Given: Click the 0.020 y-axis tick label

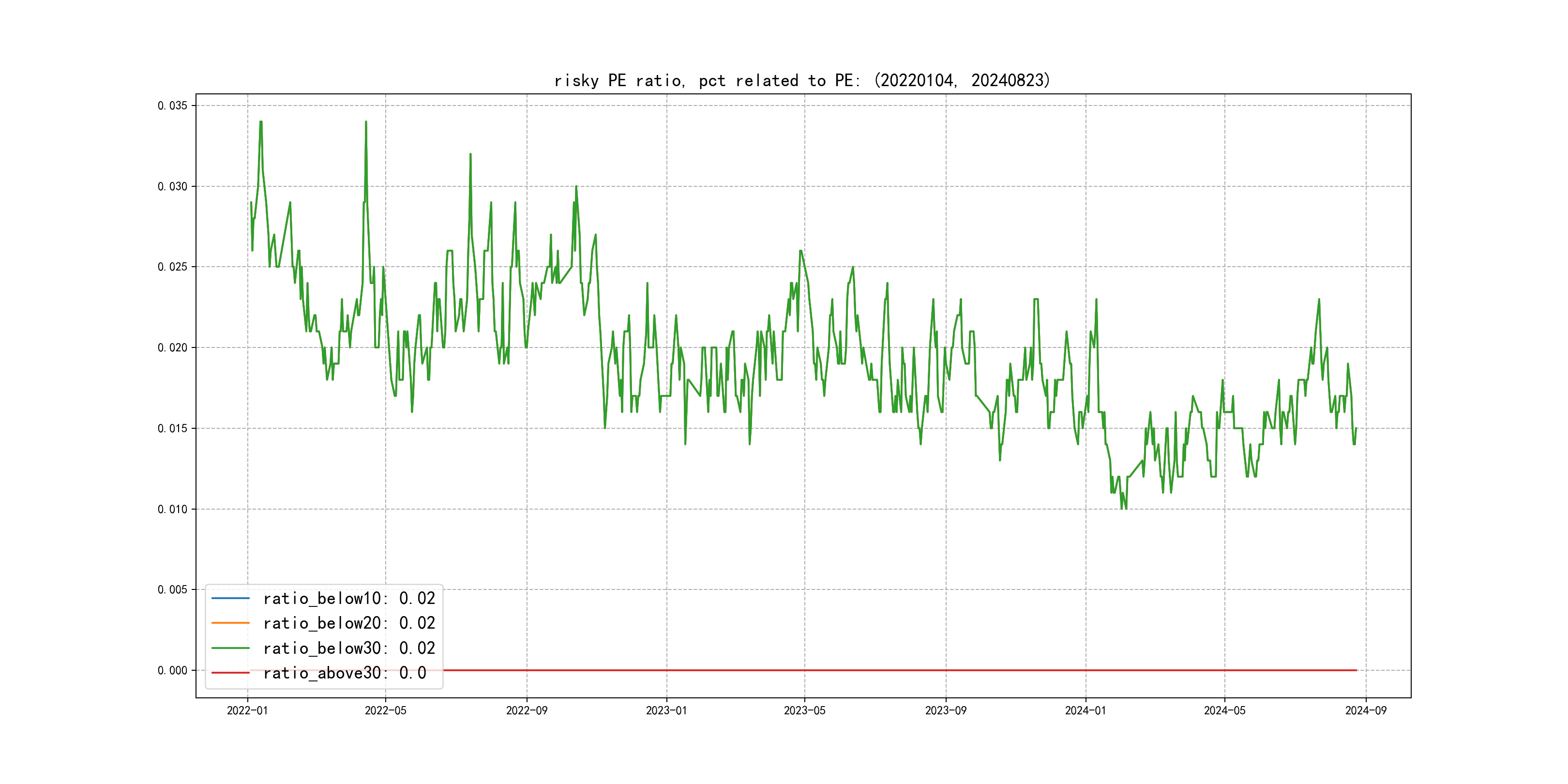Looking at the screenshot, I should 172,347.
